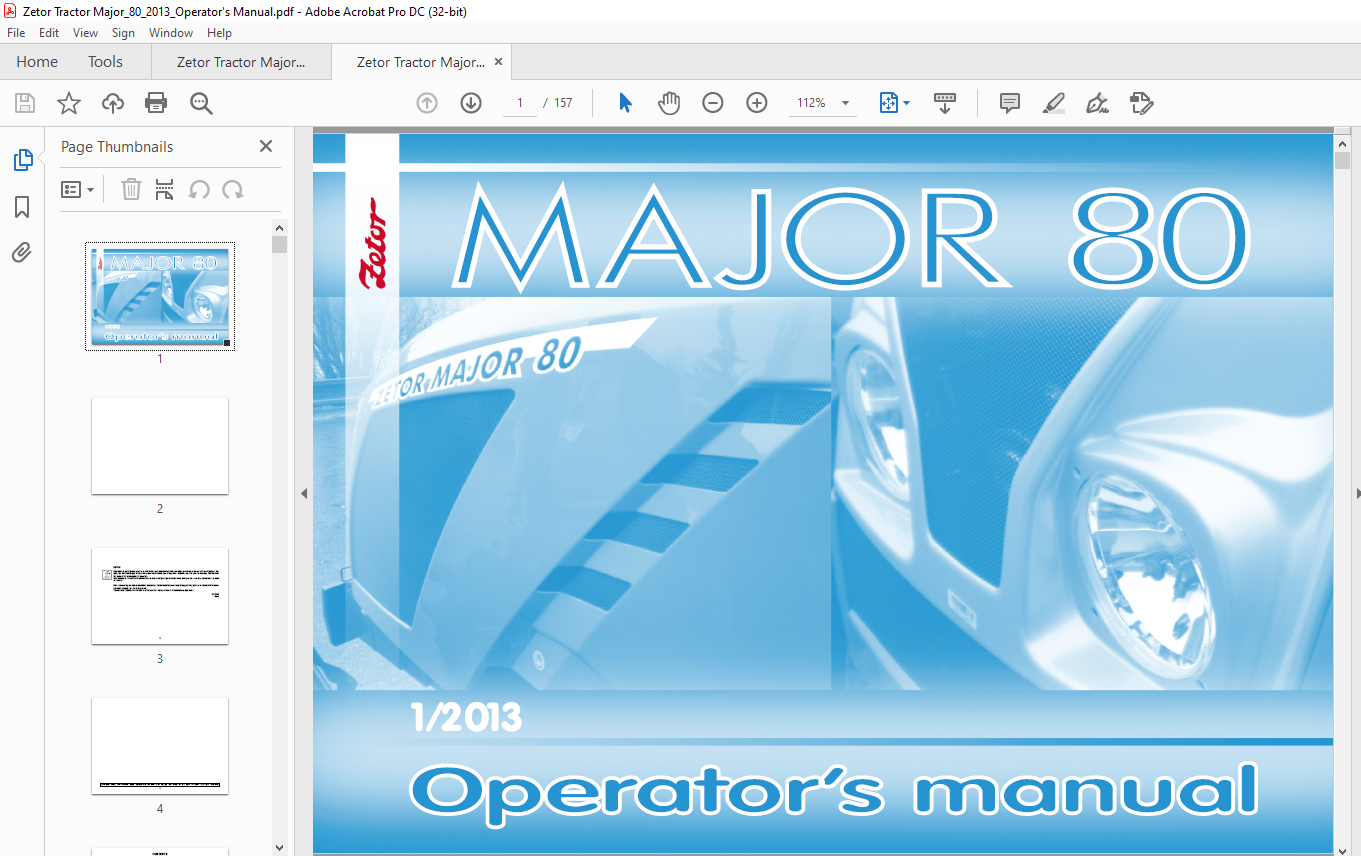
Task: Click the "Page Thumbnails" panel title
Action: click(x=117, y=146)
